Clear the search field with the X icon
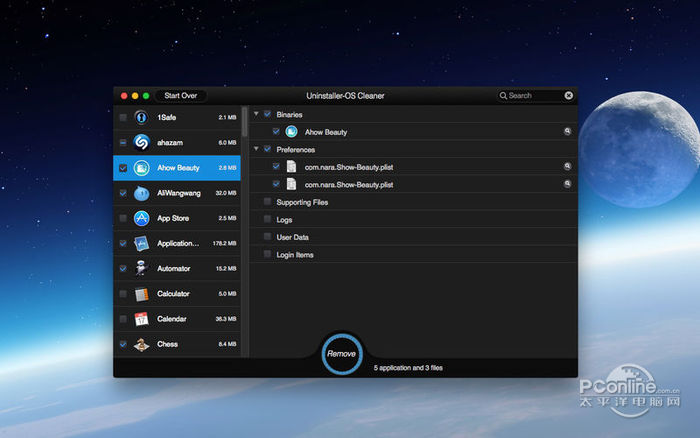Viewport: 700px width, 438px height. click(568, 96)
